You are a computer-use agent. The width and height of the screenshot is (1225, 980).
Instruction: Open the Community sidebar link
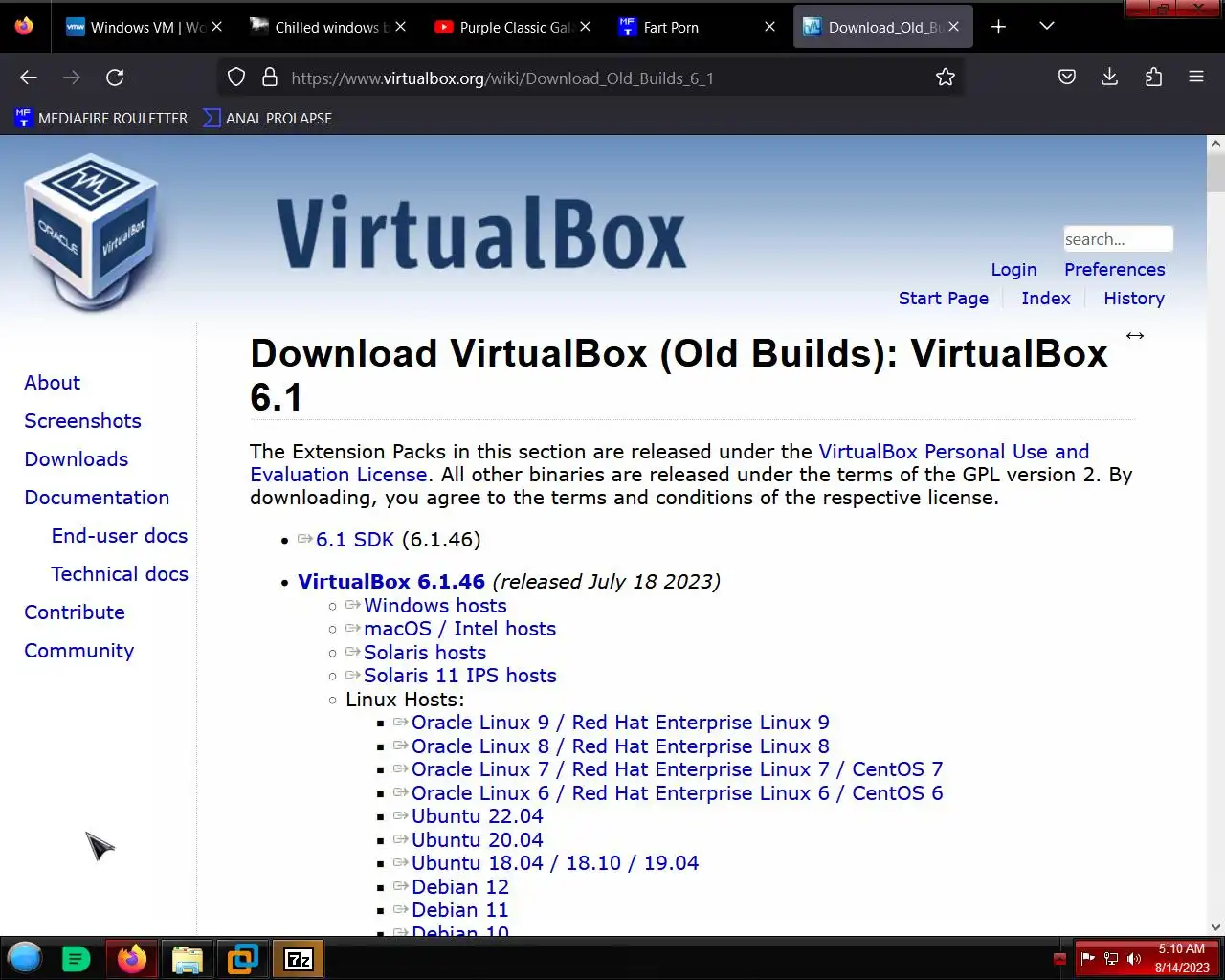(x=78, y=651)
